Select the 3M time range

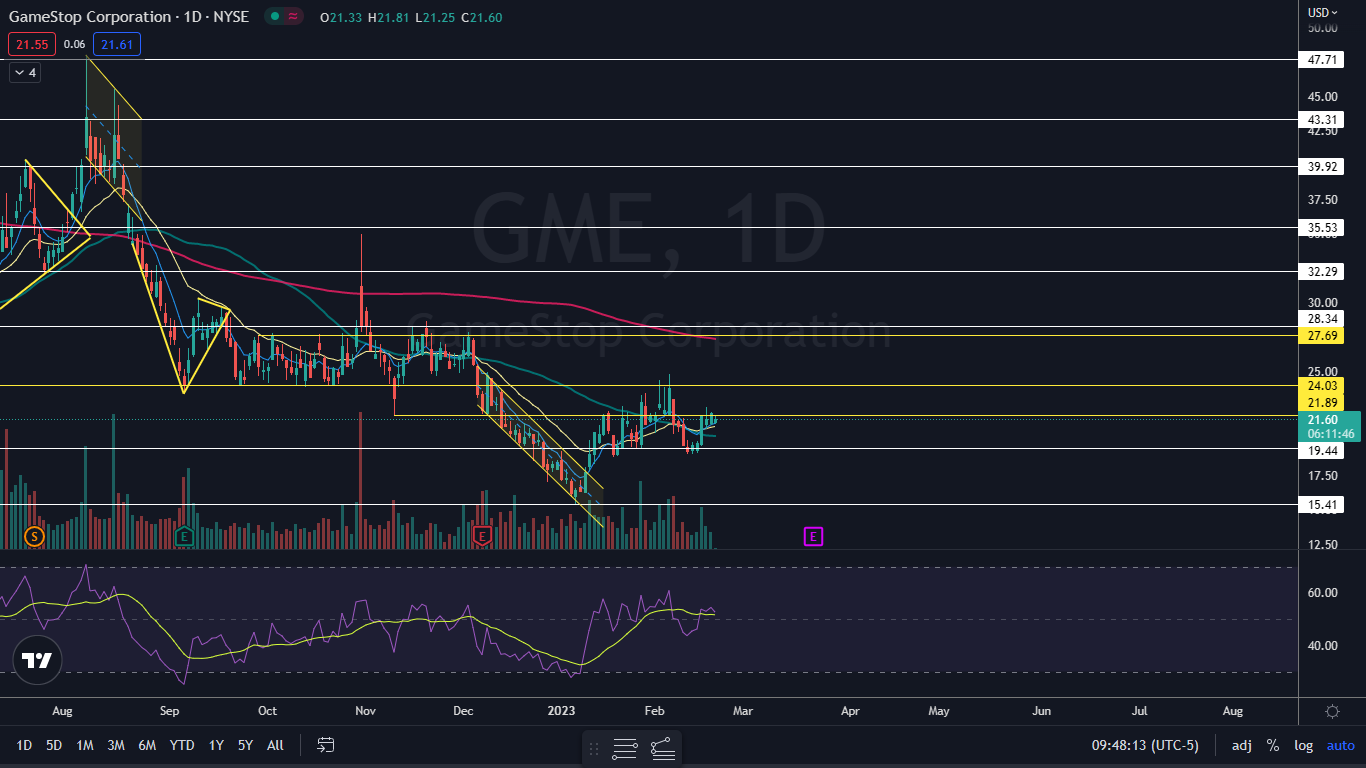click(116, 745)
